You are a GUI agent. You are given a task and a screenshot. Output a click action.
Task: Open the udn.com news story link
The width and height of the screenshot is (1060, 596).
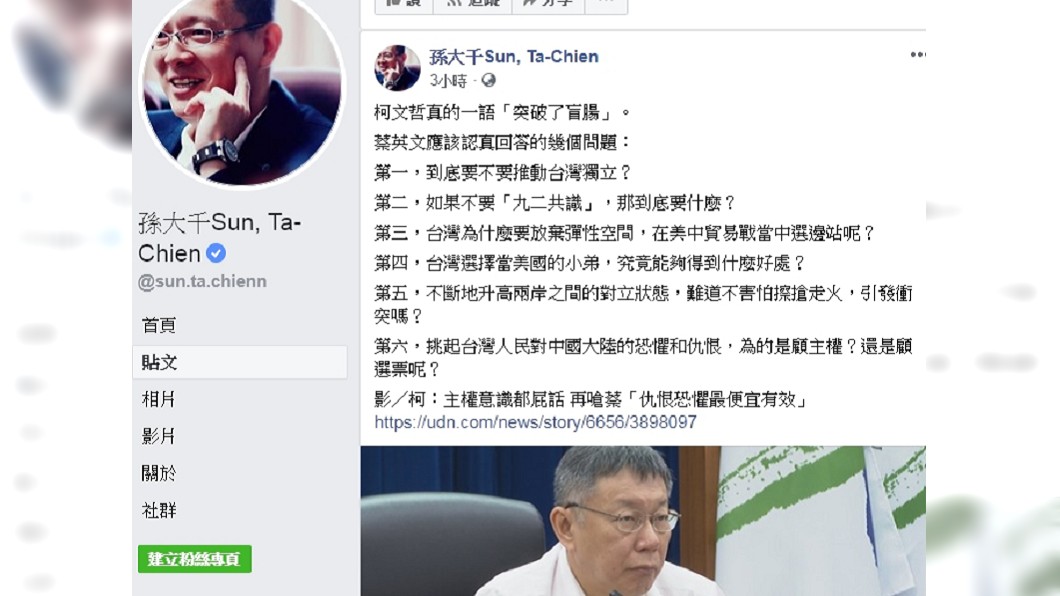point(535,422)
